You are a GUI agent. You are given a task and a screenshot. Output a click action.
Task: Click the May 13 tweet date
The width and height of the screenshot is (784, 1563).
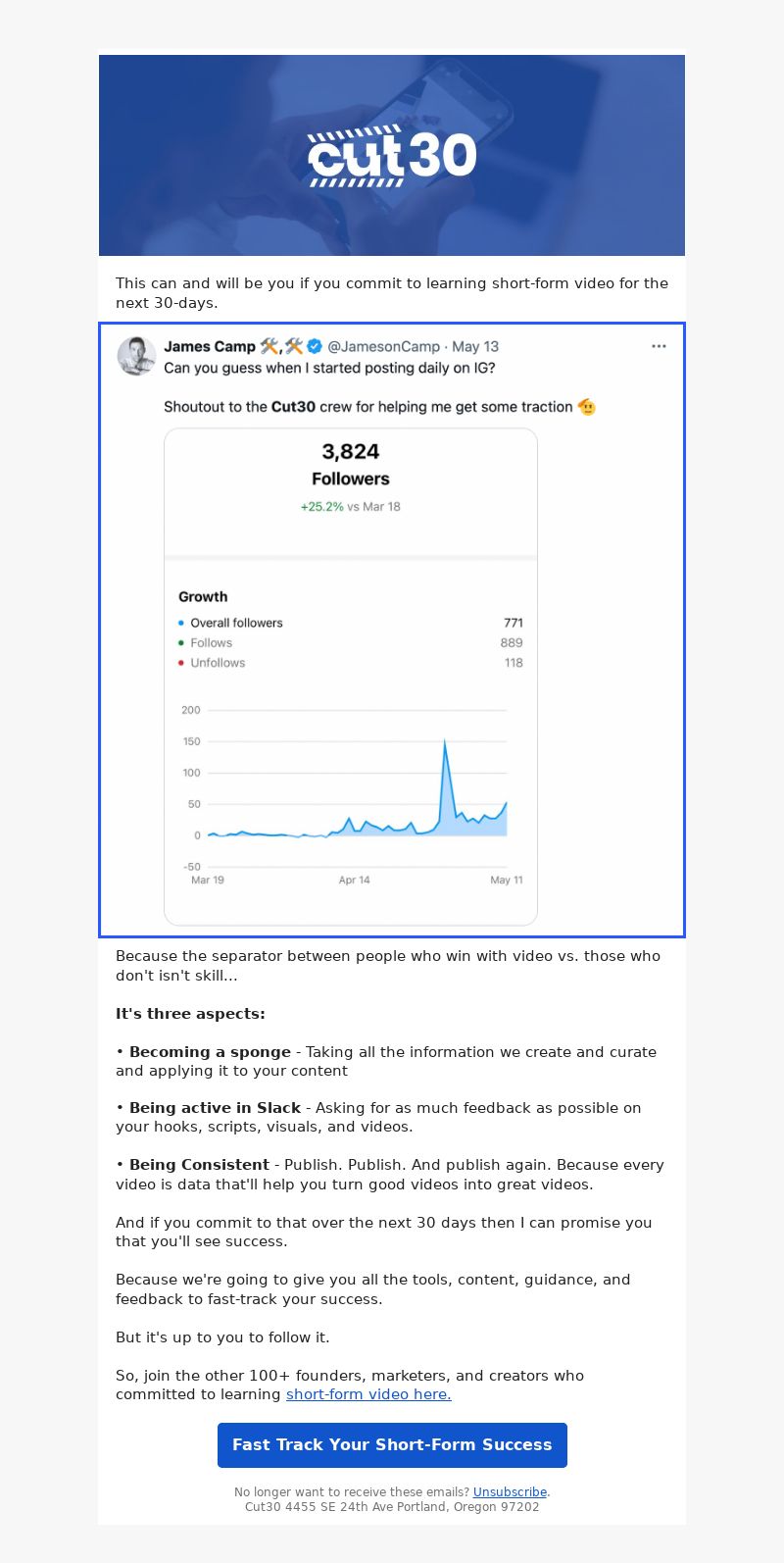coord(475,346)
